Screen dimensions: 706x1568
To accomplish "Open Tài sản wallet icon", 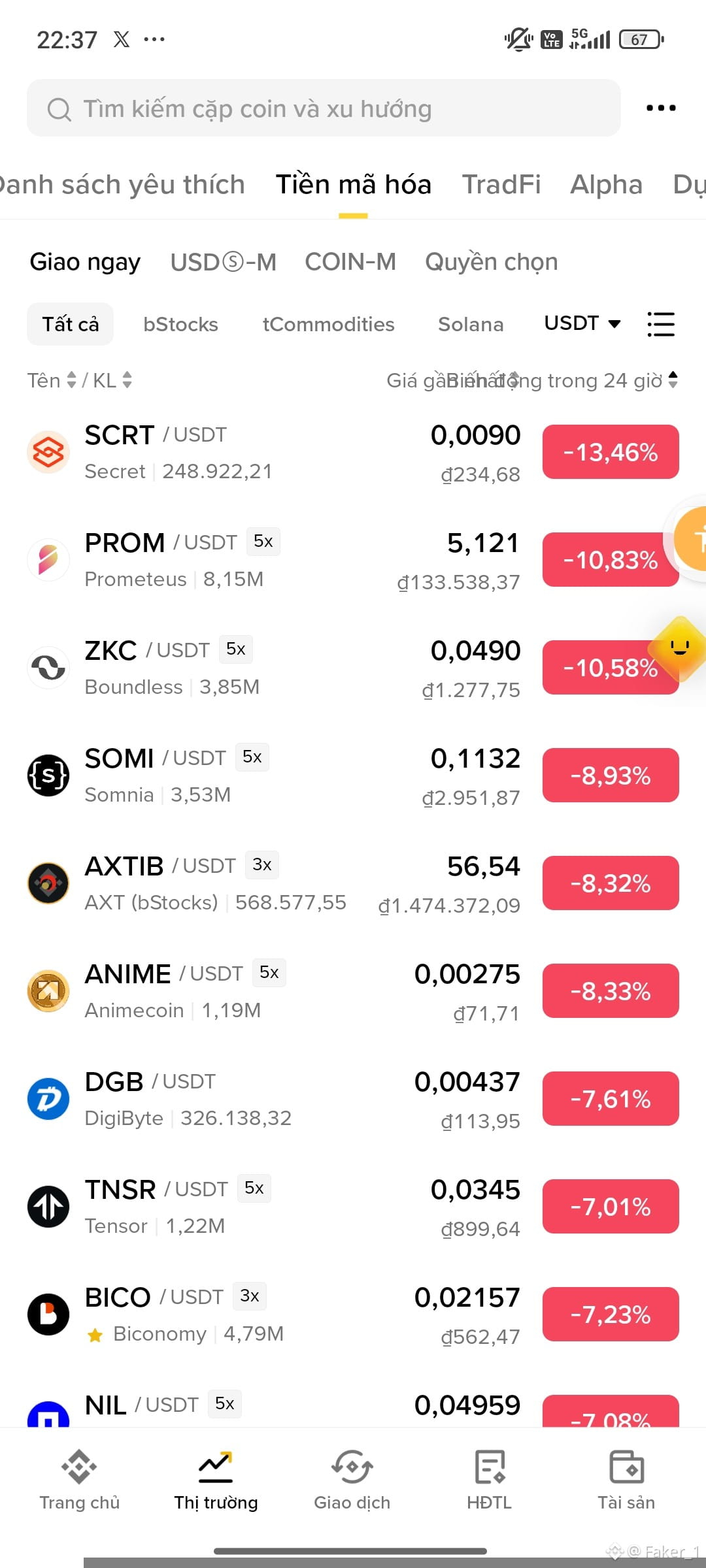I will point(626,1467).
